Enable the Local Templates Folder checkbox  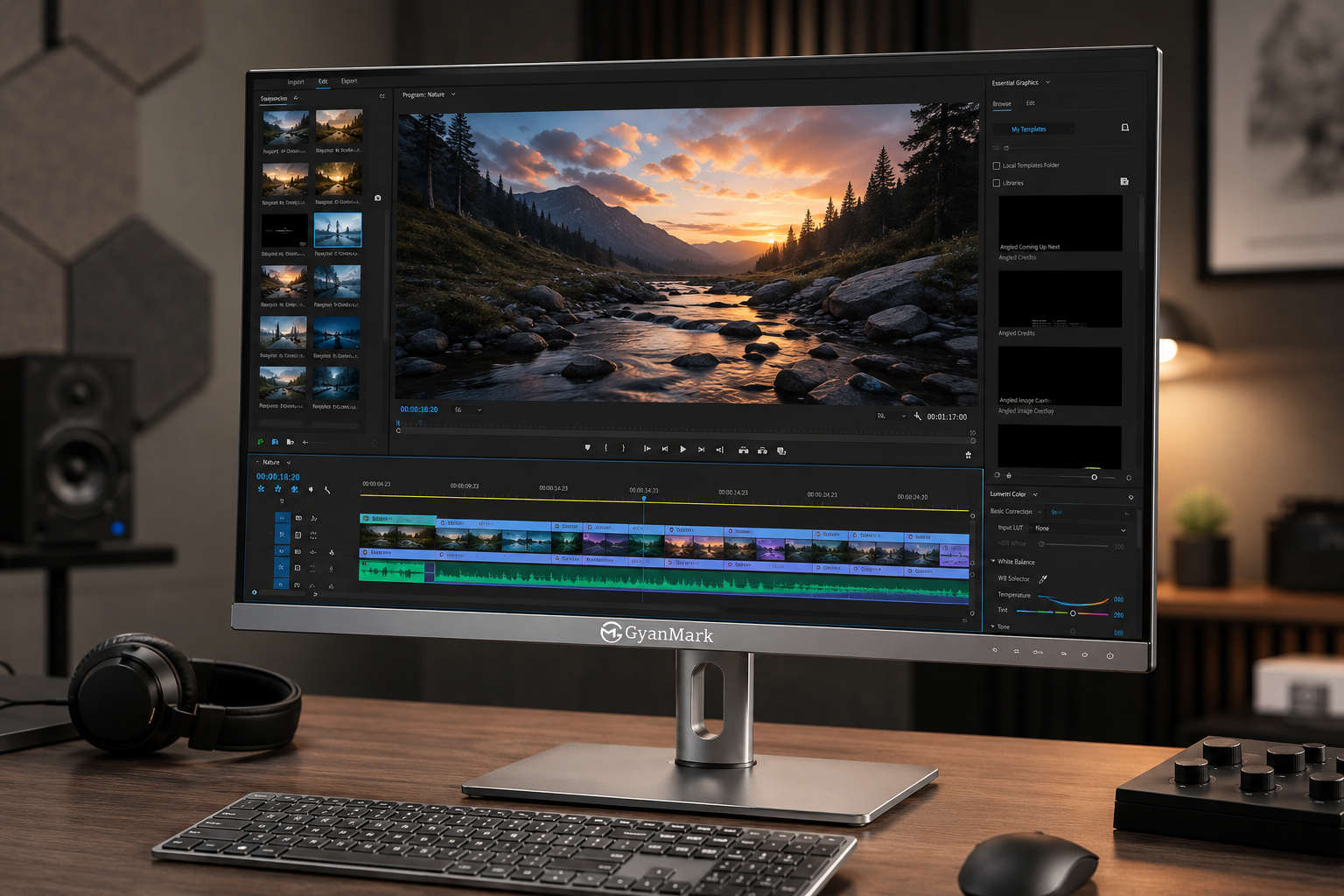(x=996, y=165)
